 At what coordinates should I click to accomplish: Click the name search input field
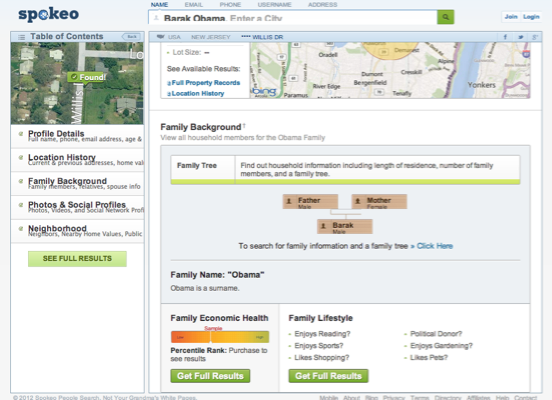(293, 17)
